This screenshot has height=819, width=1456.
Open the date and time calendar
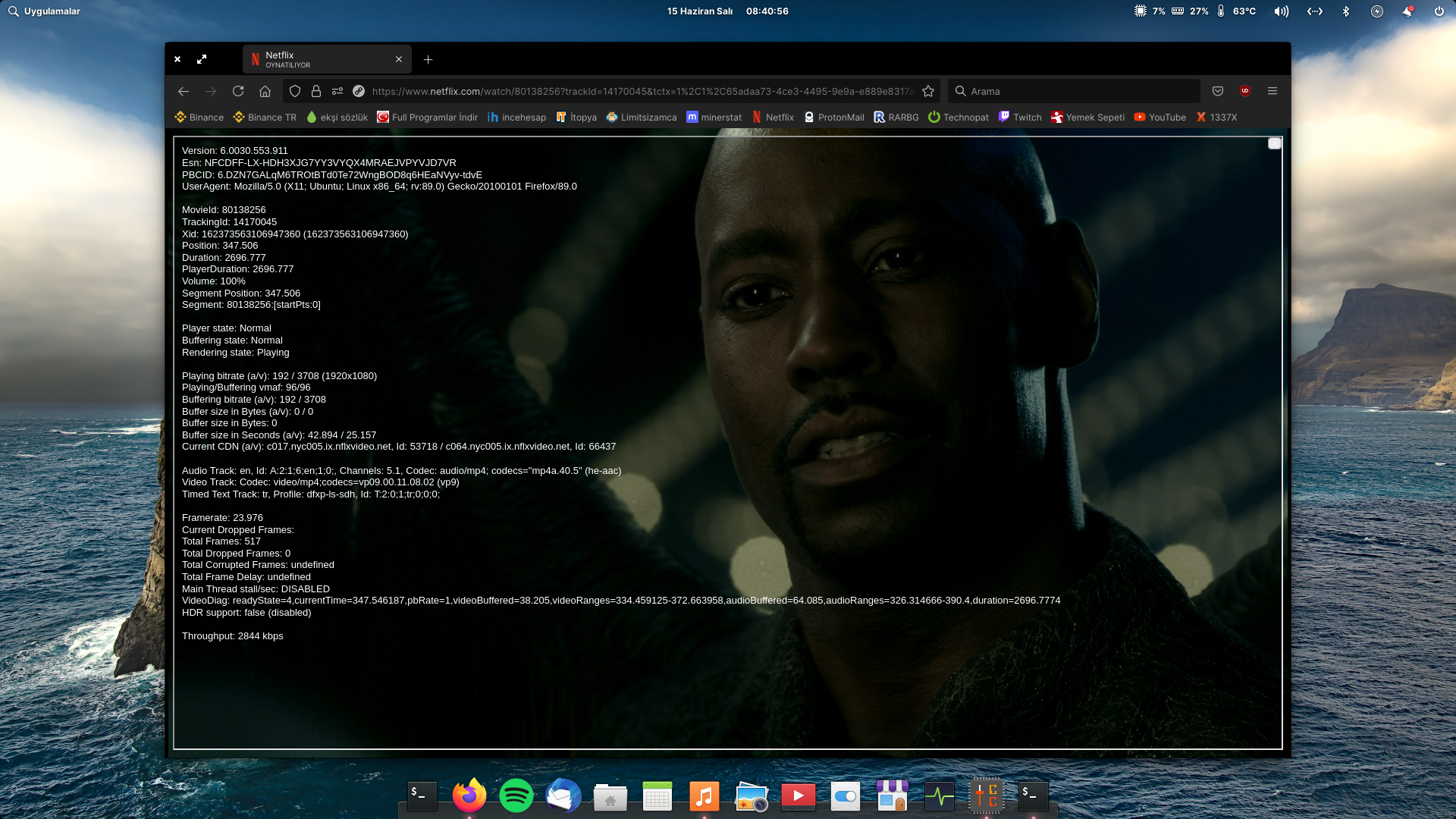[727, 11]
